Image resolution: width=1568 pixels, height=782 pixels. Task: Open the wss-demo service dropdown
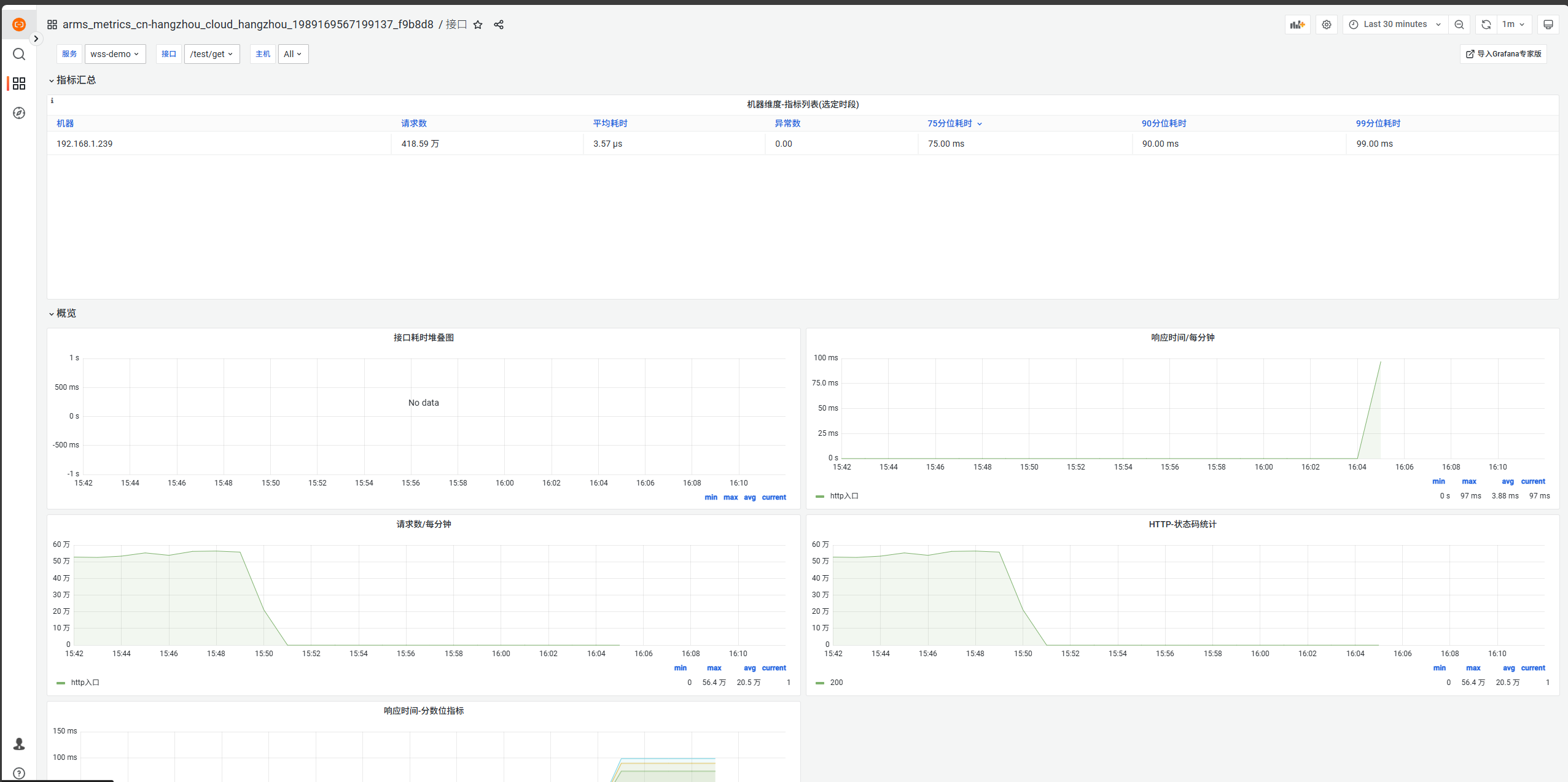115,54
